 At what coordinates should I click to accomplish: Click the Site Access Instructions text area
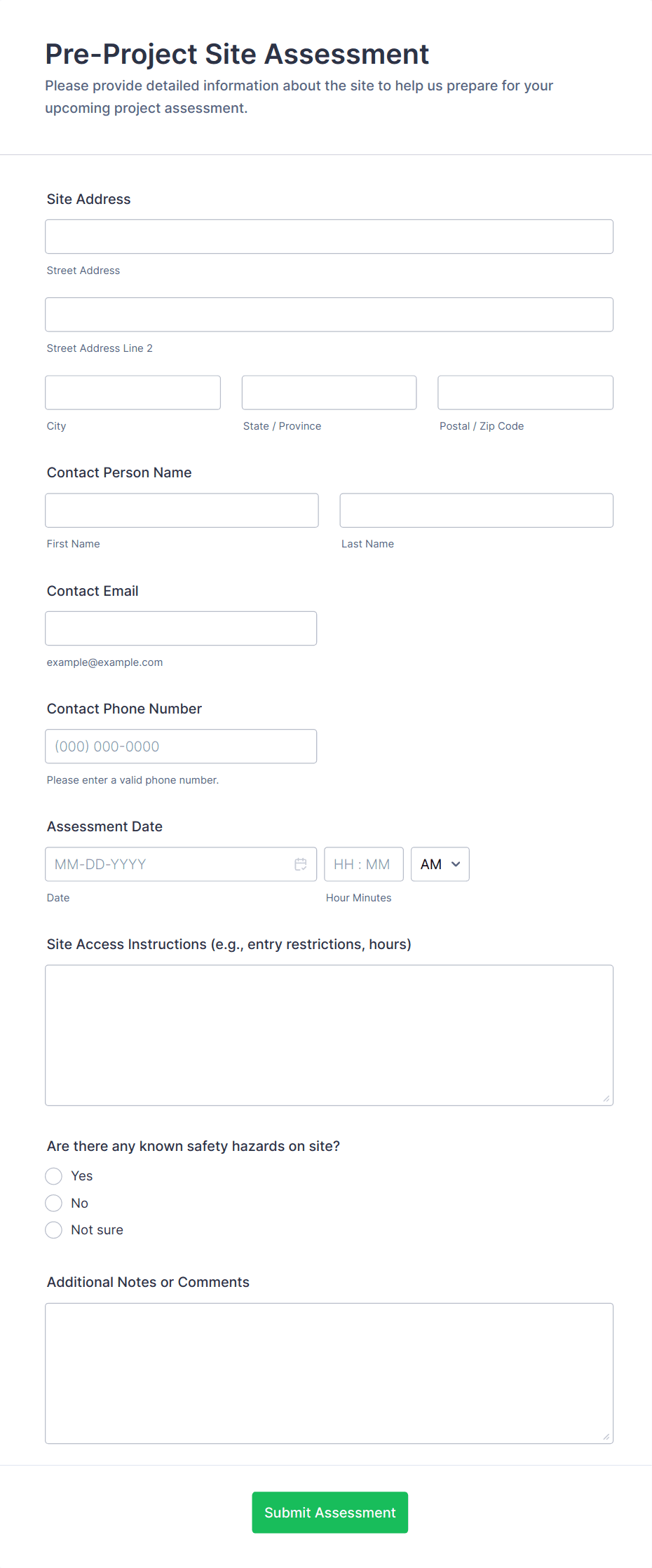pyautogui.click(x=329, y=1035)
